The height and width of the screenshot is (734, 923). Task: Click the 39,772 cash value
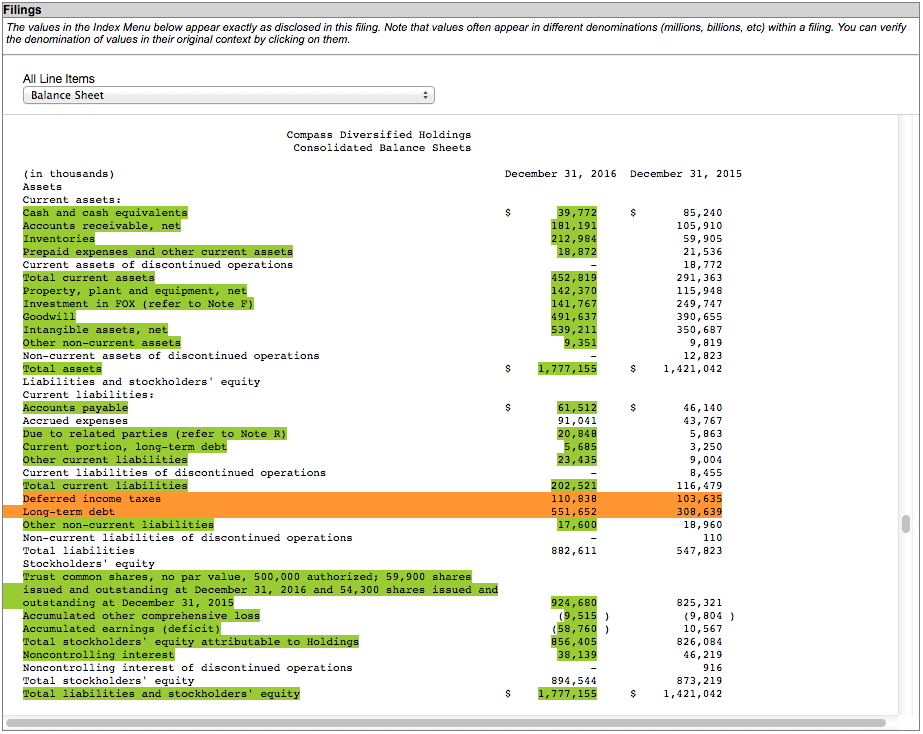coord(577,213)
